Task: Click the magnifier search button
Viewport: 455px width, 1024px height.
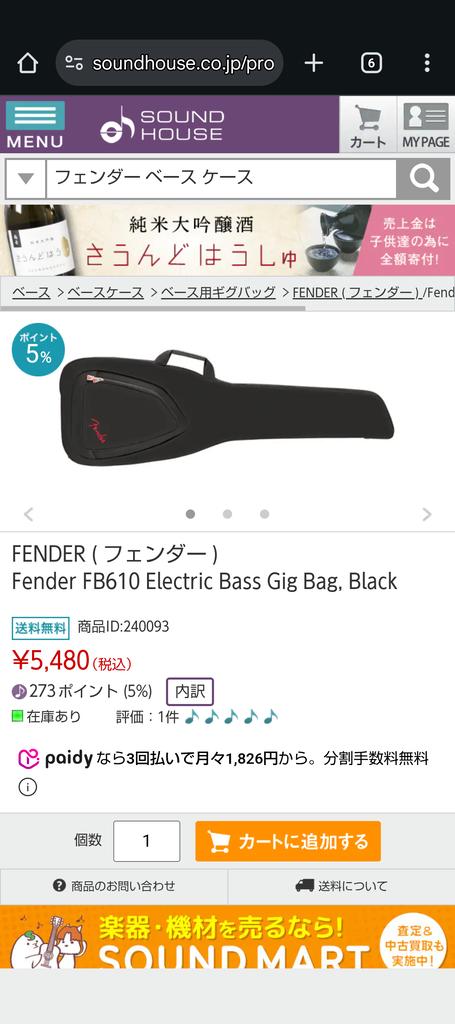Action: click(424, 178)
